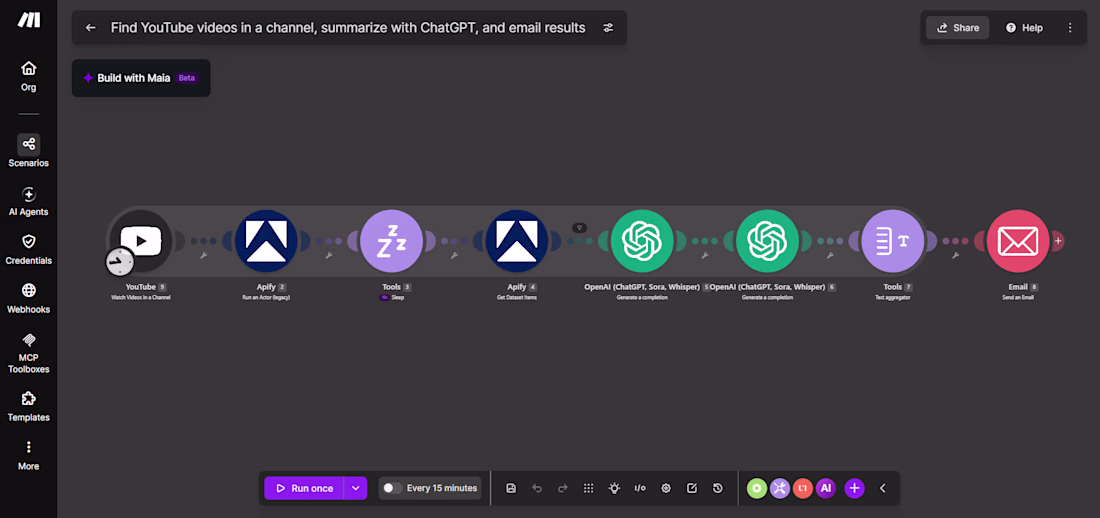Screen dimensions: 1100x518
Task: Click the 'Get Dataset Items' label
Action: (x=517, y=298)
